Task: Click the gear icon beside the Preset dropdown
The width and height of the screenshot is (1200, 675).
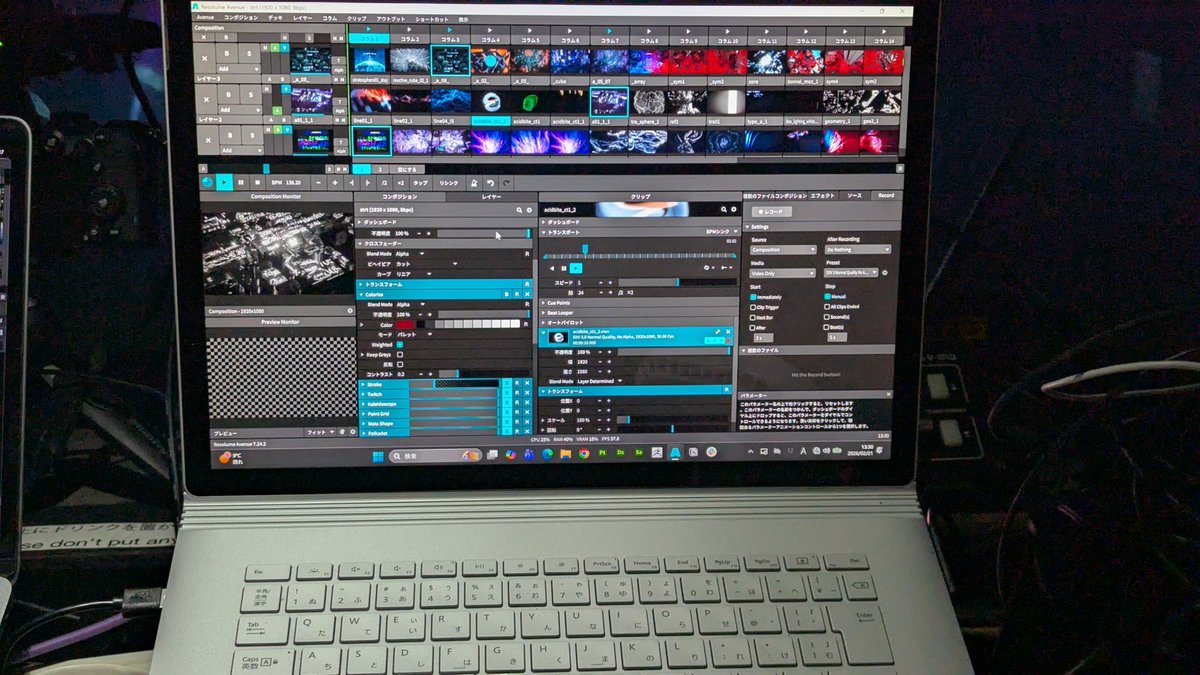Action: 884,273
